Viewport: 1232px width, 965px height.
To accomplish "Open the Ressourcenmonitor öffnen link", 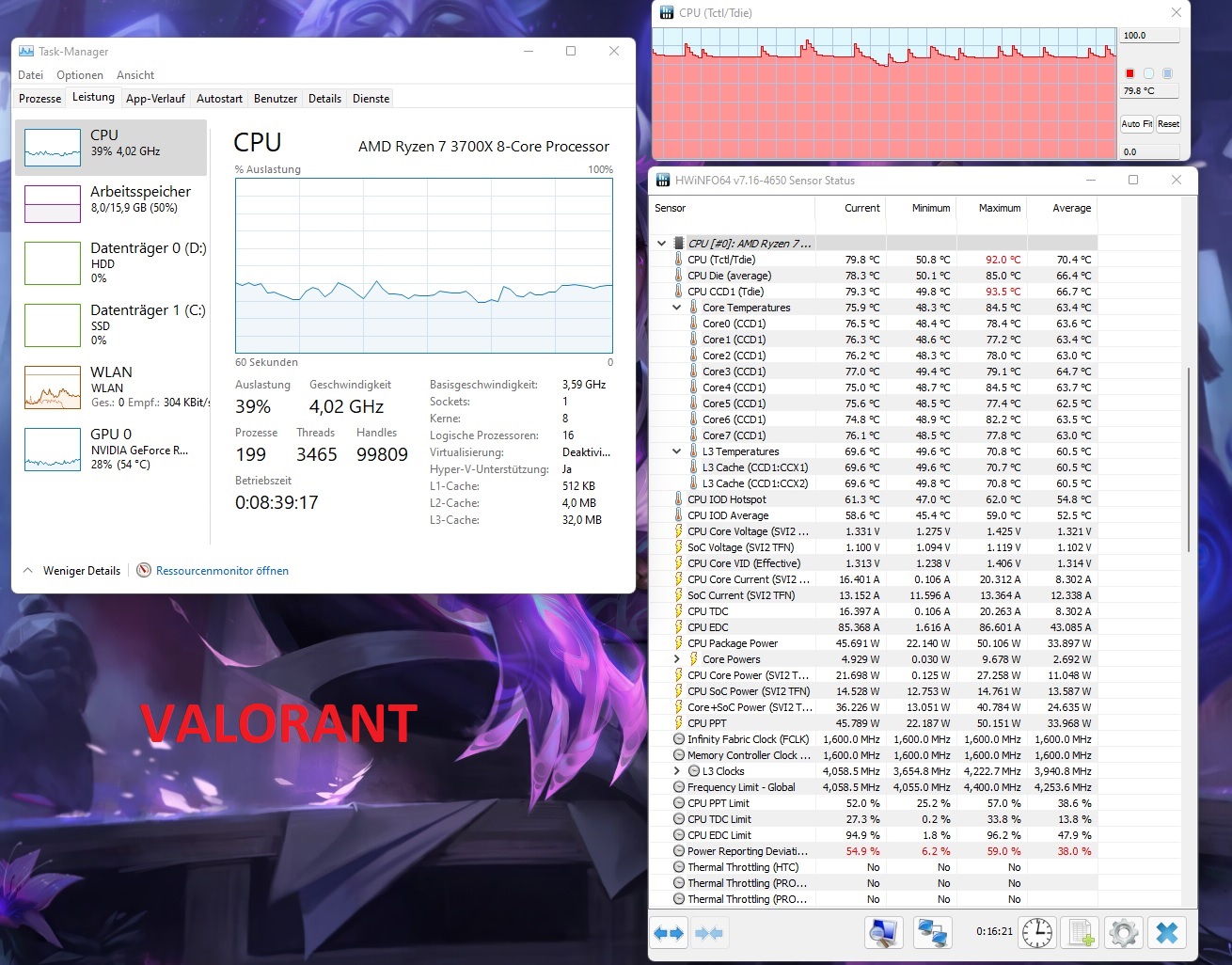I will coord(222,570).
